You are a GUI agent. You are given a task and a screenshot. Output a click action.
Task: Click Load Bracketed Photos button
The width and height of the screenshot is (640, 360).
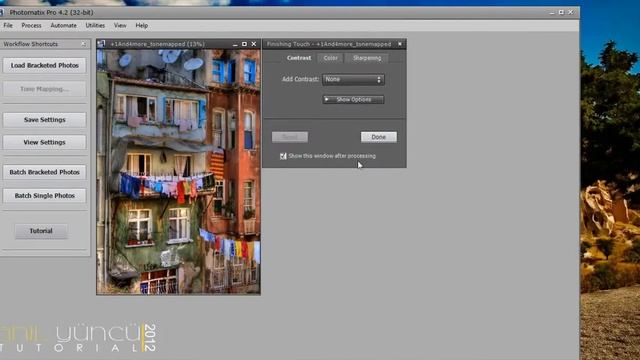[44, 65]
